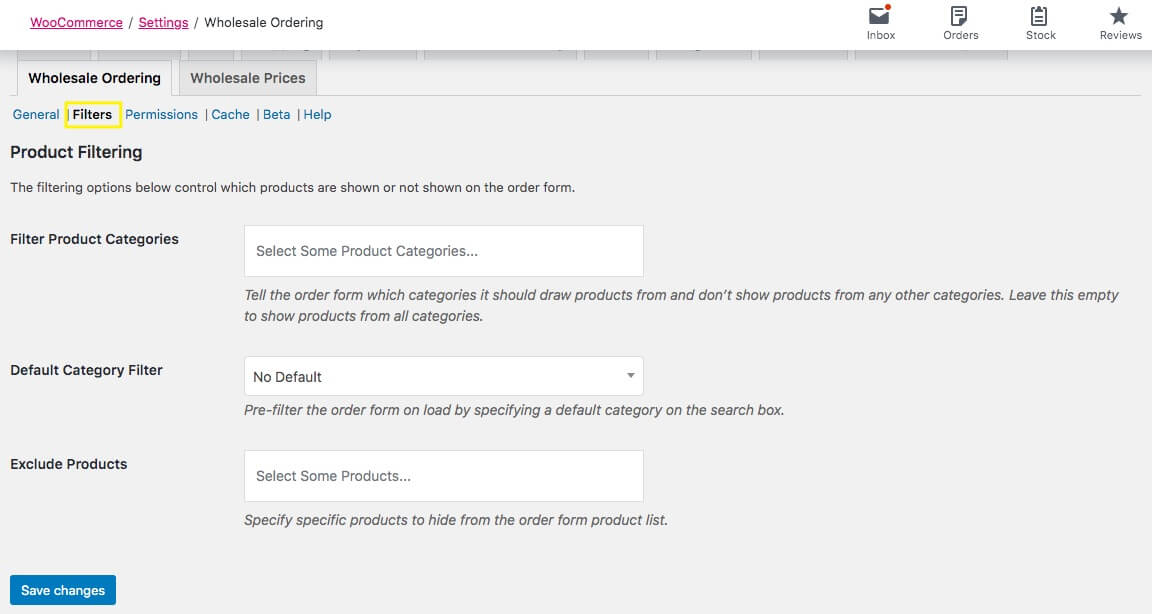Open the Stock clipboard icon
The width and height of the screenshot is (1152, 614).
pyautogui.click(x=1040, y=16)
